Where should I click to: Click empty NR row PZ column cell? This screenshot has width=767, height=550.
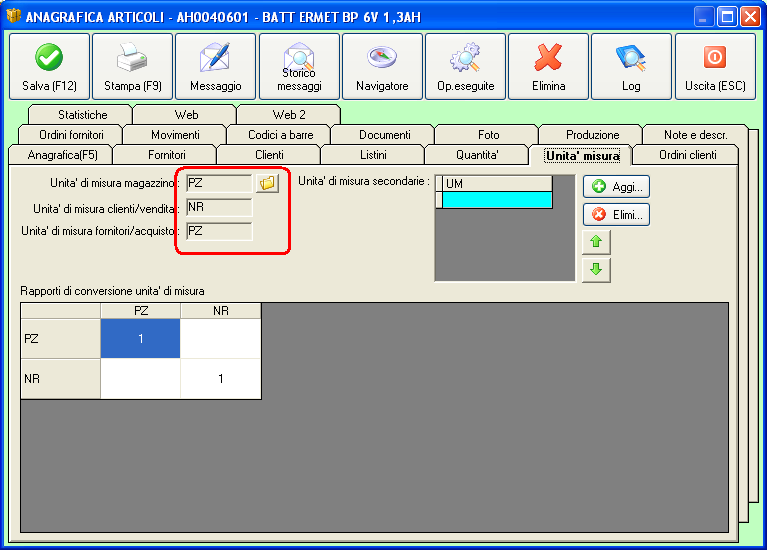140,379
